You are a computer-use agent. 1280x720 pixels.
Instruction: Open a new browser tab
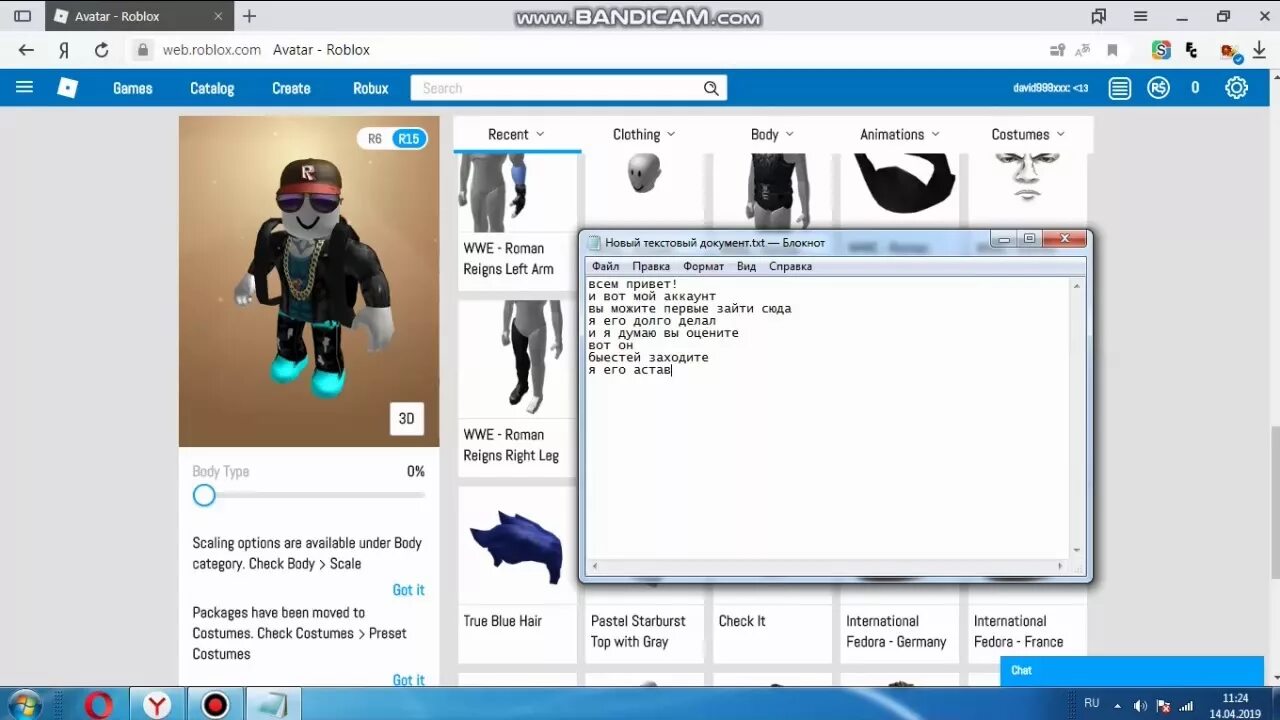pyautogui.click(x=249, y=16)
